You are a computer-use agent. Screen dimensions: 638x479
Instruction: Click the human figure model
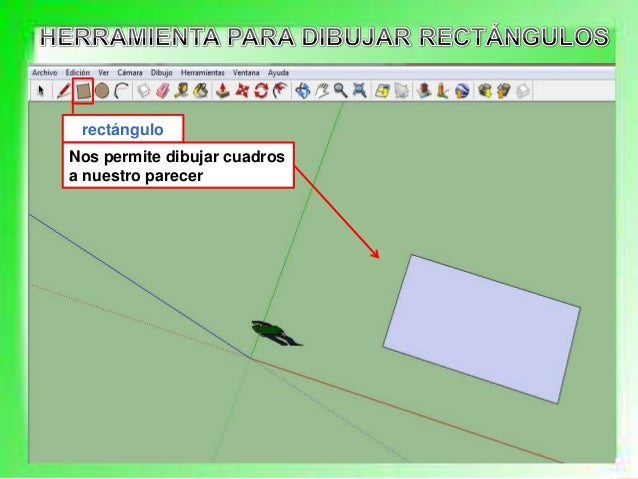point(277,333)
